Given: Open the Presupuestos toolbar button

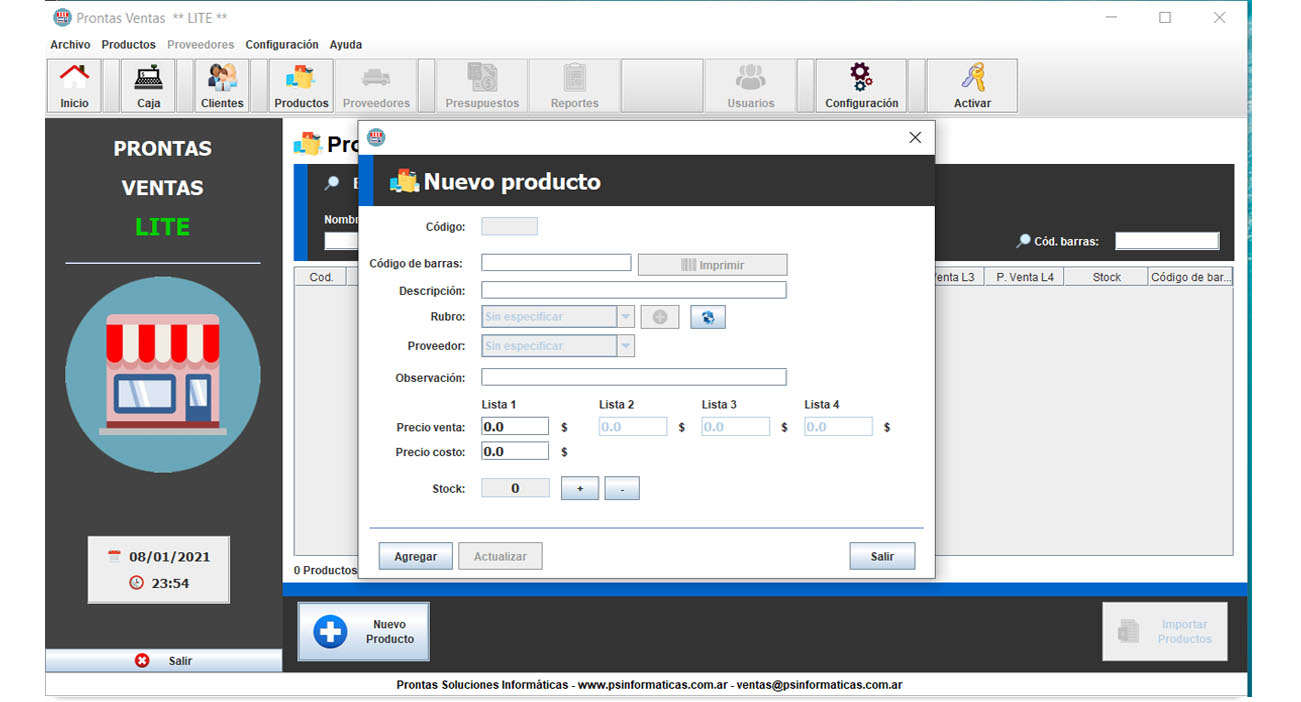Looking at the screenshot, I should point(482,86).
